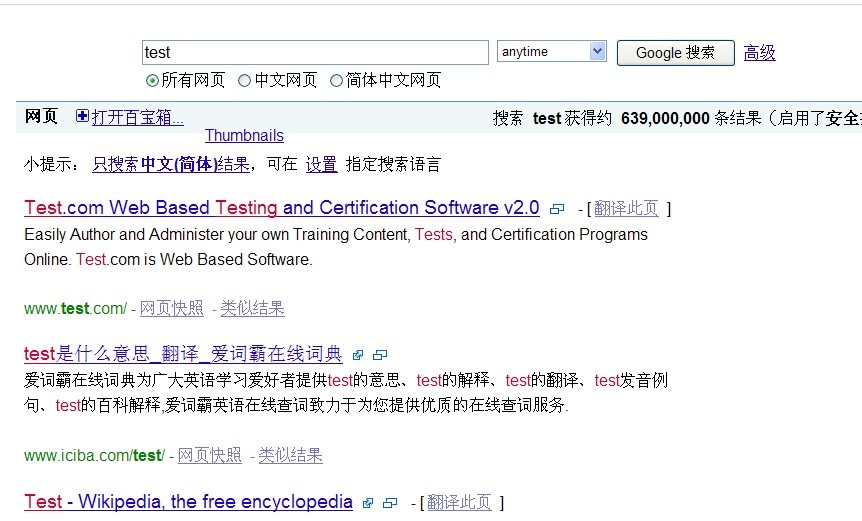Click the 网页 tab label
The width and height of the screenshot is (862, 521).
coord(41,116)
